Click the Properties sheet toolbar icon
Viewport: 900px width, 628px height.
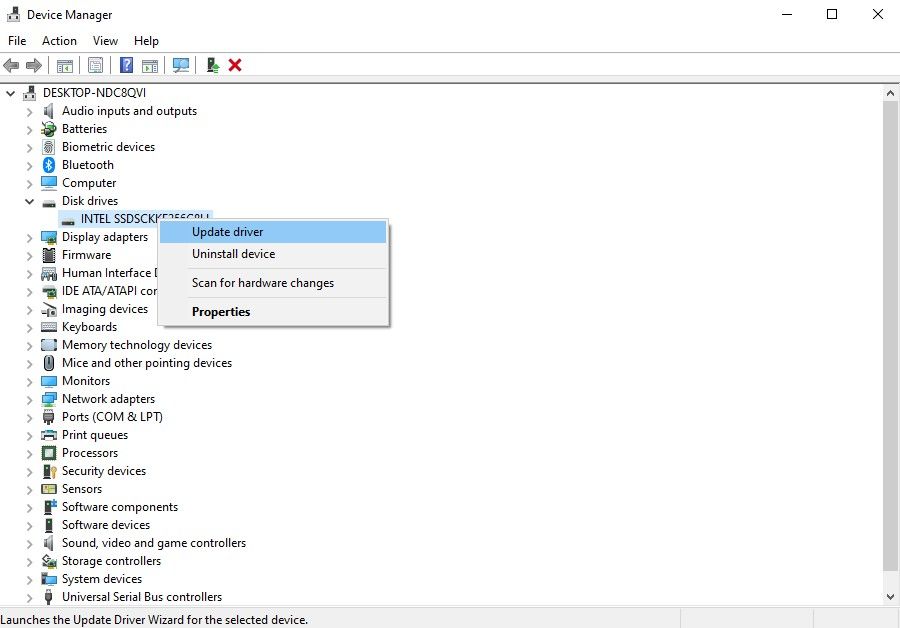point(95,65)
